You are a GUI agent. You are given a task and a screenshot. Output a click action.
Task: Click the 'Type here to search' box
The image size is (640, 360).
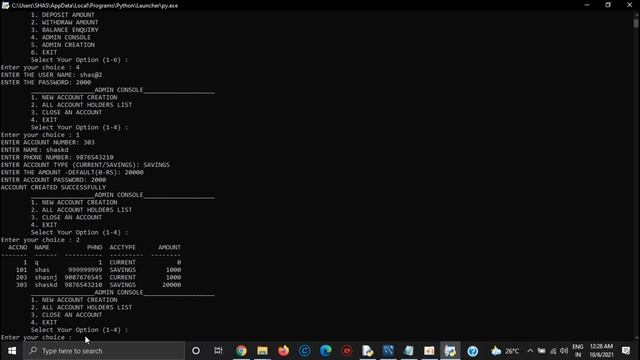[104, 351]
